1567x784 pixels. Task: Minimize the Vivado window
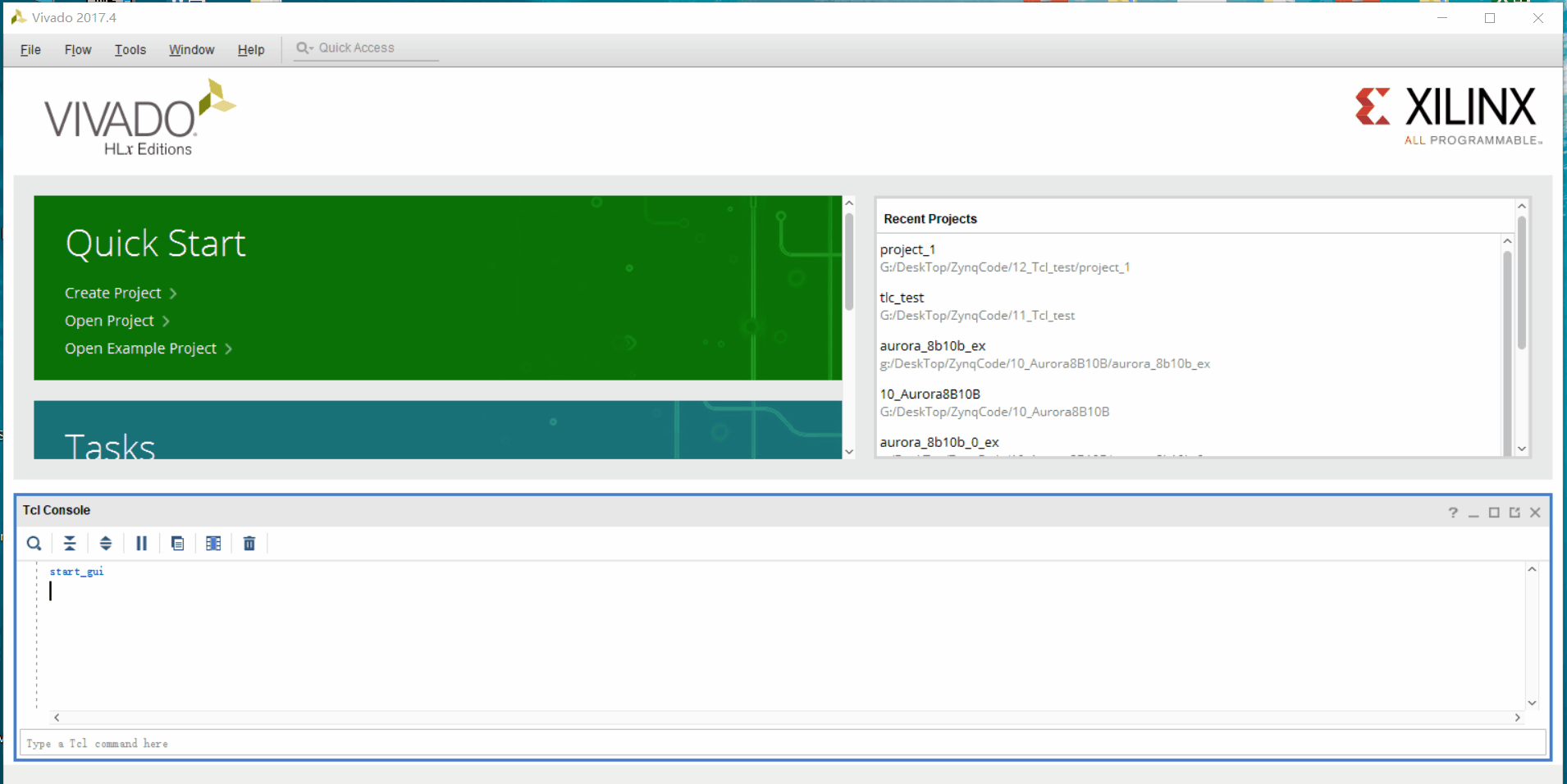click(1442, 18)
